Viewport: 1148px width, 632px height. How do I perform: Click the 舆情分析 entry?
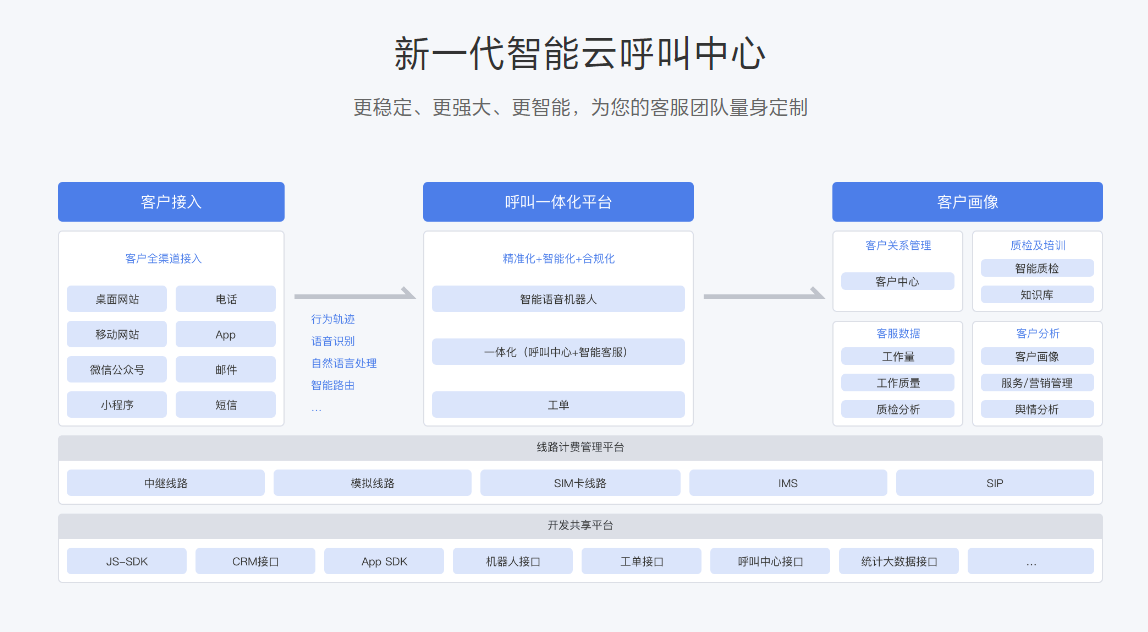[x=1037, y=408]
